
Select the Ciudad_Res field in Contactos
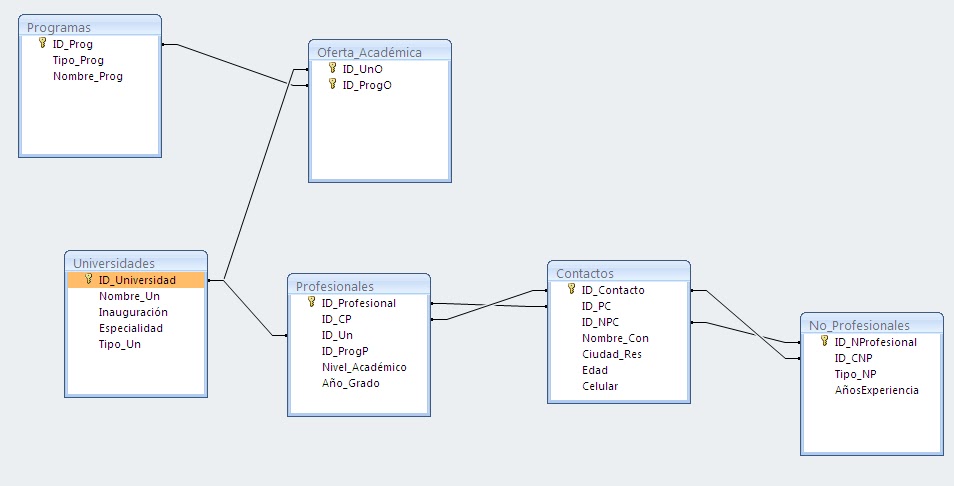[611, 354]
